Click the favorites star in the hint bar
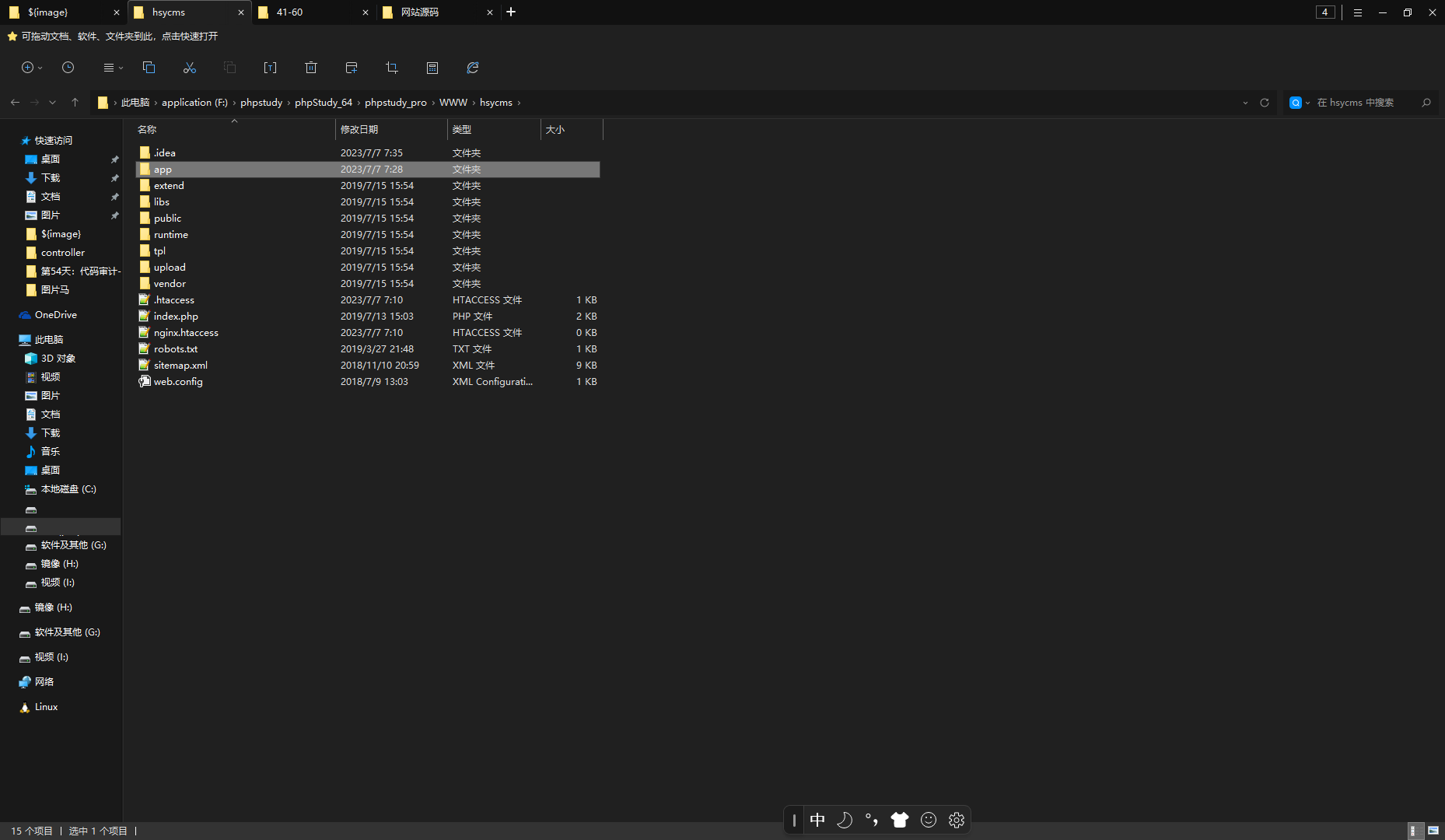Image resolution: width=1445 pixels, height=840 pixels. (x=12, y=37)
